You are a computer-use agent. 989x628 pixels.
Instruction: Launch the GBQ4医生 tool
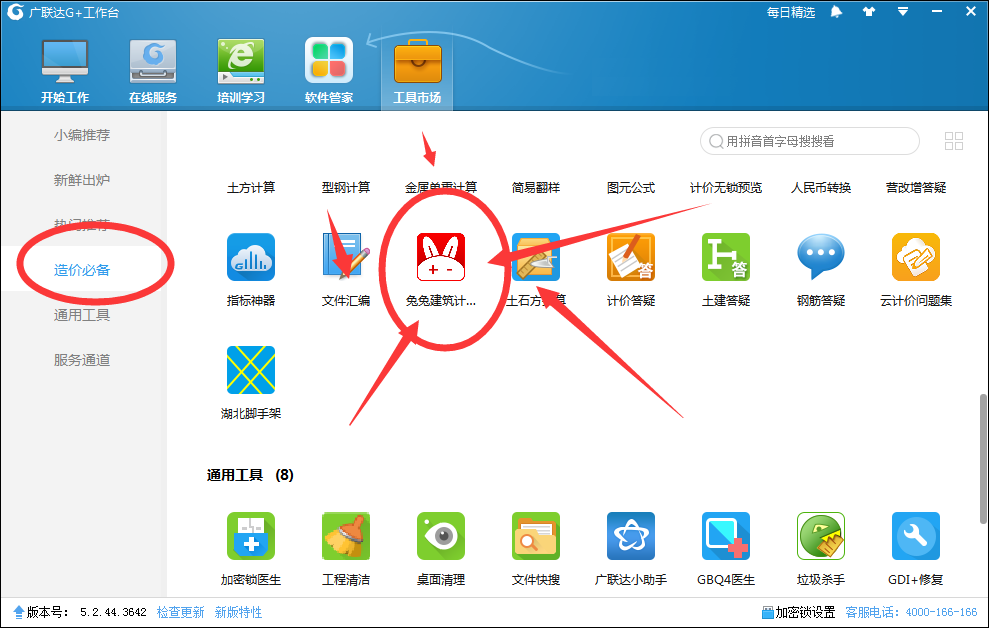click(726, 536)
